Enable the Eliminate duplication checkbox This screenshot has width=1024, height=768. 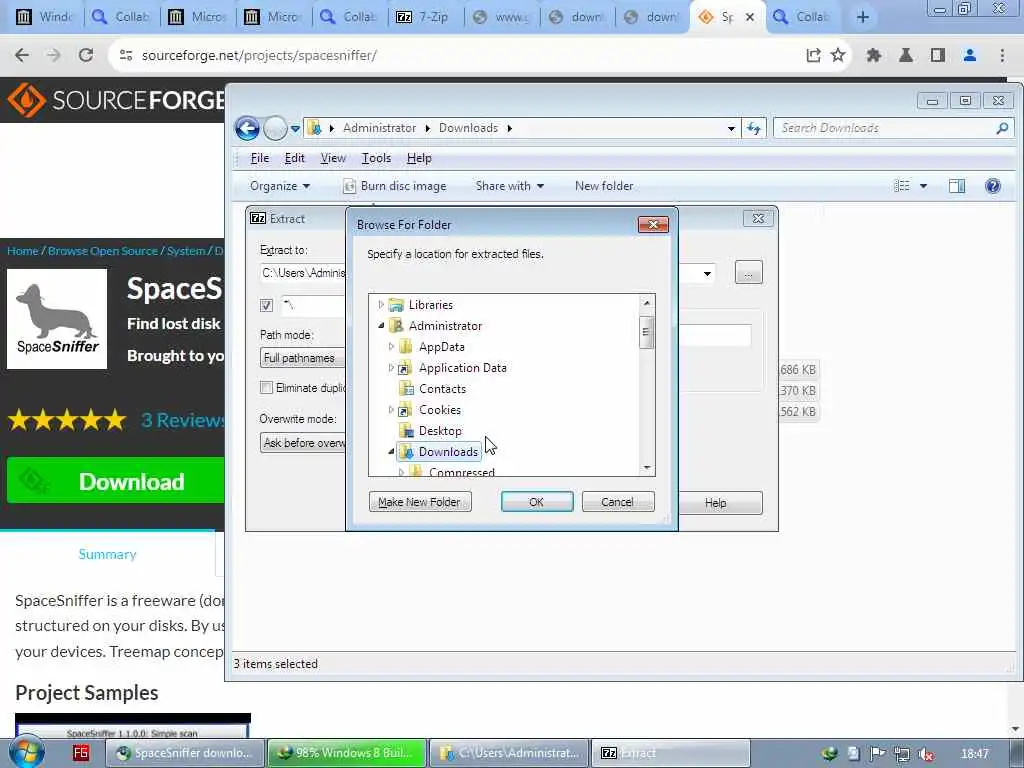coord(266,388)
